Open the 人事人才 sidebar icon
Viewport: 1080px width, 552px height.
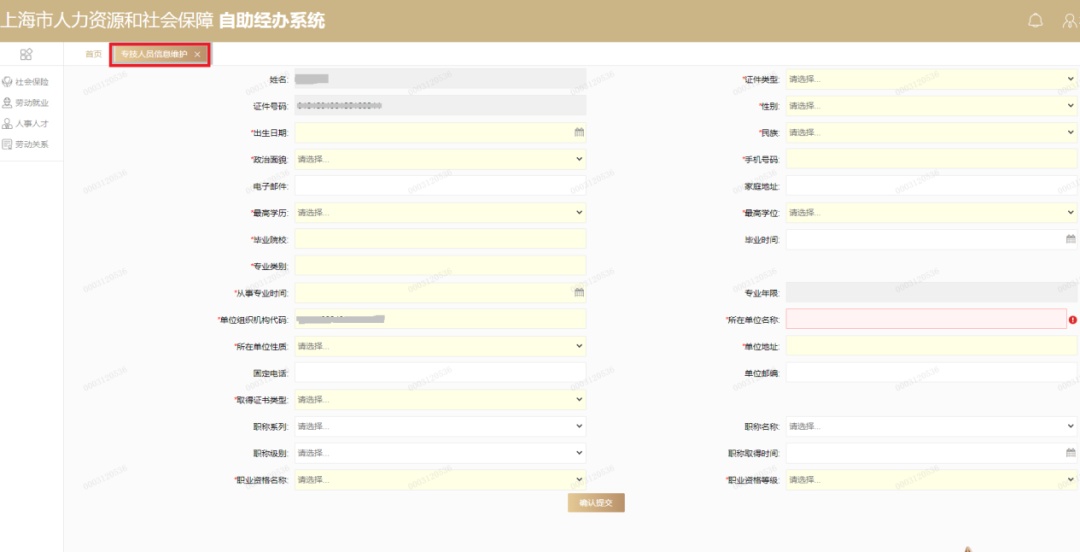coord(8,123)
